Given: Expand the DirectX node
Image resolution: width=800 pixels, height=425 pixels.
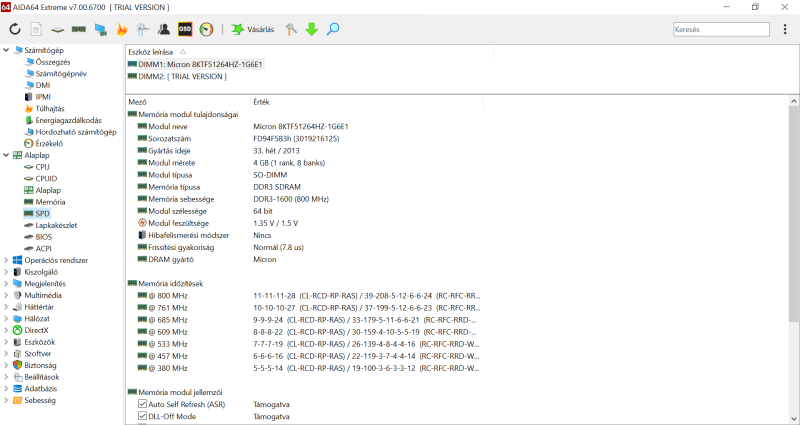Looking at the screenshot, I should point(6,331).
